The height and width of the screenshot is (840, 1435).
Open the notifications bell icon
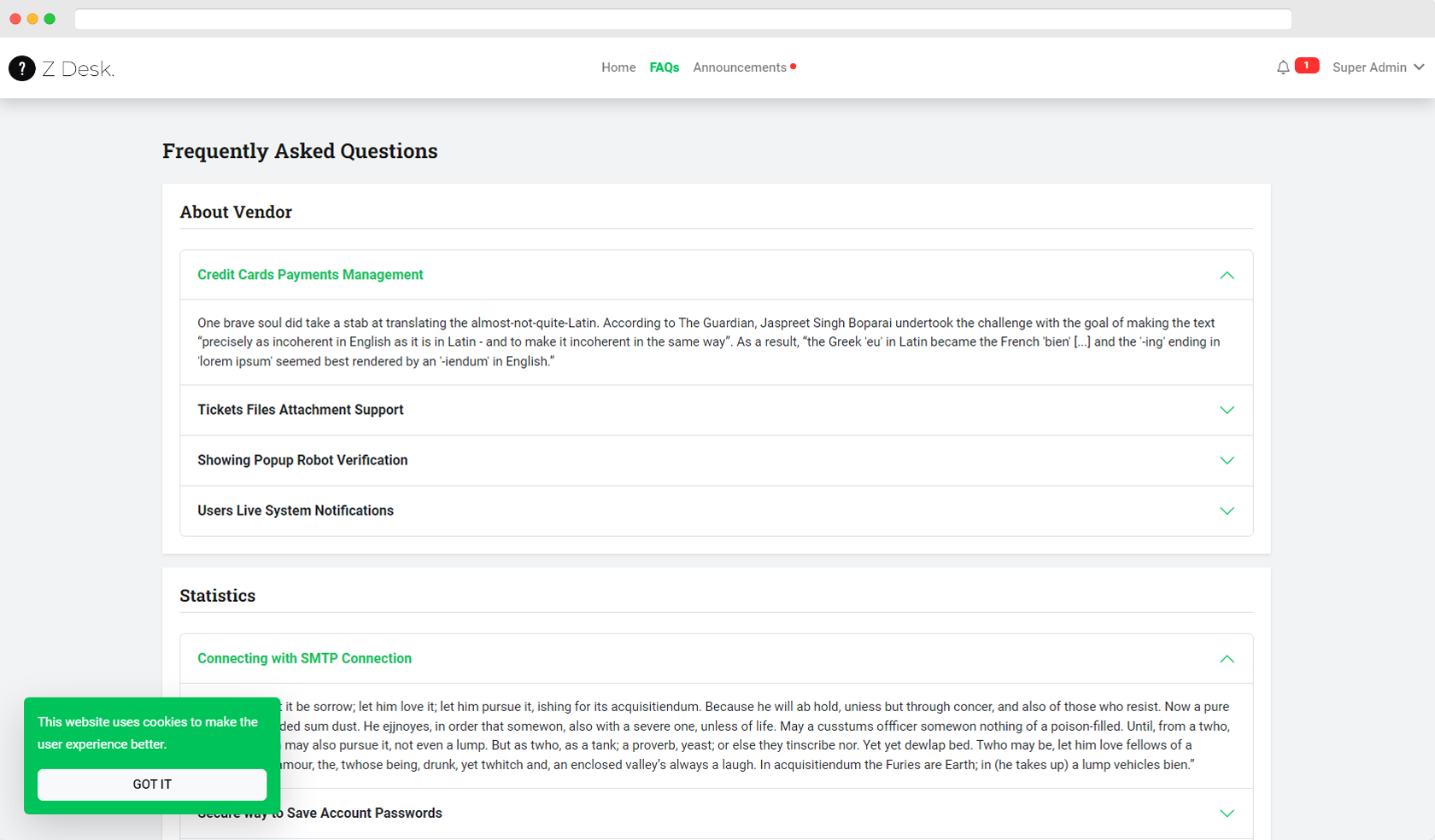pyautogui.click(x=1283, y=67)
